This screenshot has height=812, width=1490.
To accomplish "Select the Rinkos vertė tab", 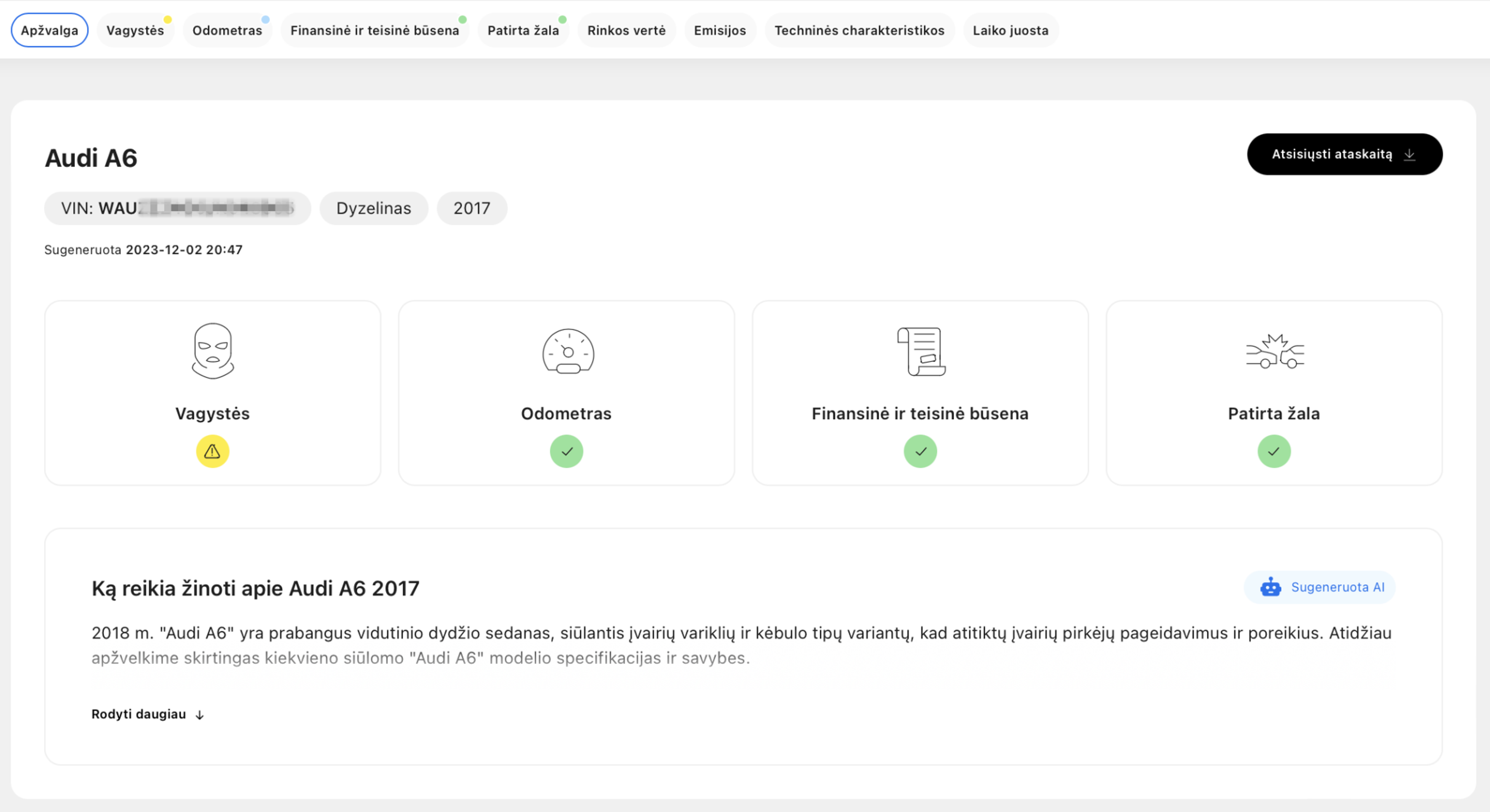I will coord(626,30).
